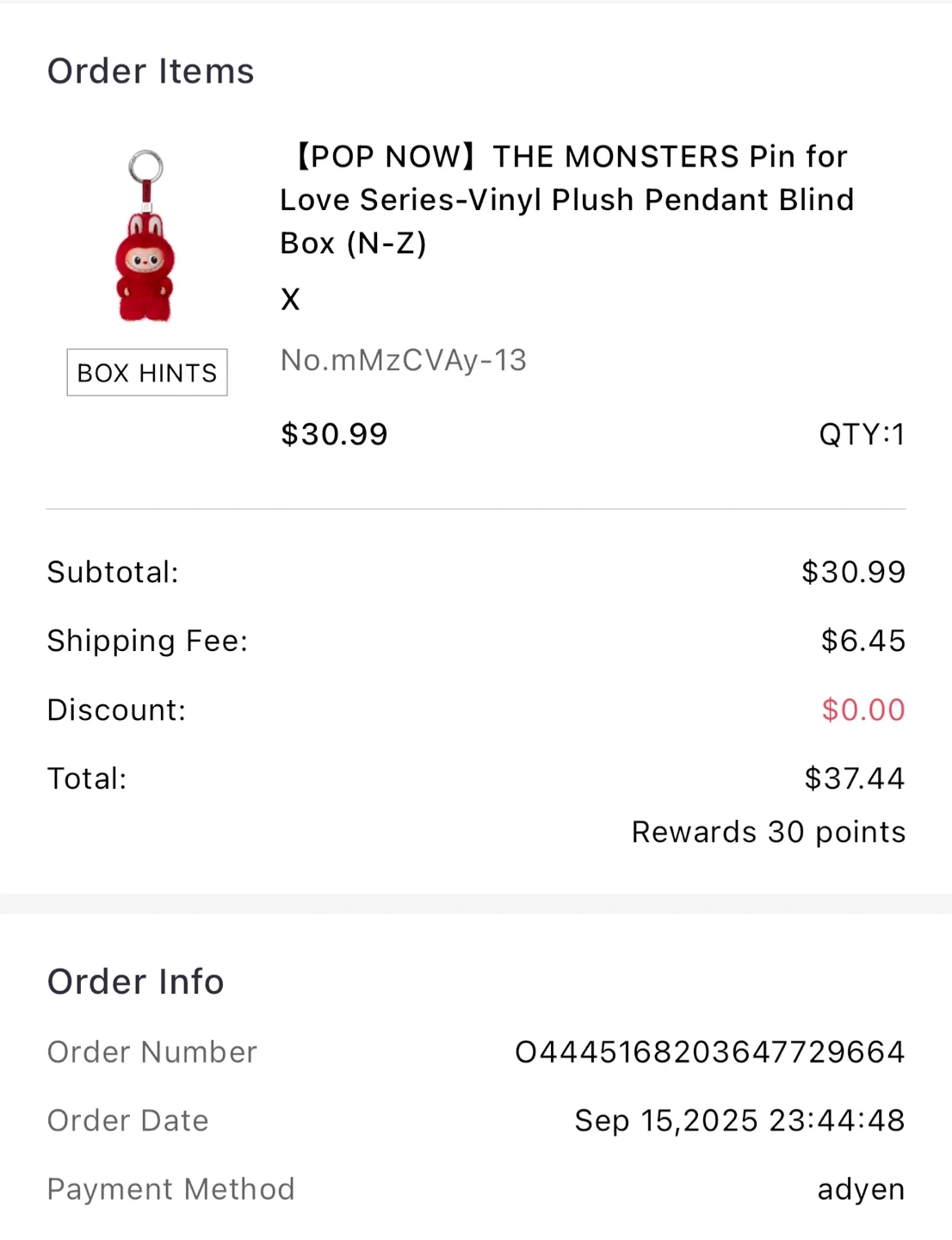Click the order date Sep 15,2025 23:44:48
Image resolution: width=952 pixels, height=1240 pixels.
(x=739, y=1120)
